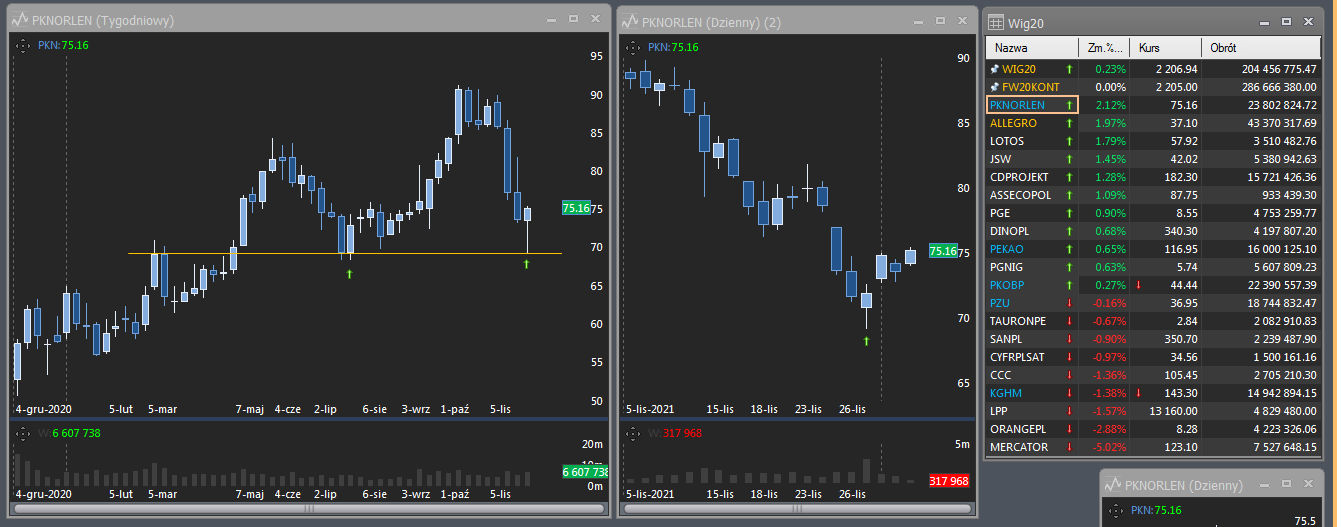This screenshot has height=527, width=1341.
Task: Click the chart icon in the PKNORLEN (Dzienny) (2) title bar
Action: pyautogui.click(x=630, y=21)
